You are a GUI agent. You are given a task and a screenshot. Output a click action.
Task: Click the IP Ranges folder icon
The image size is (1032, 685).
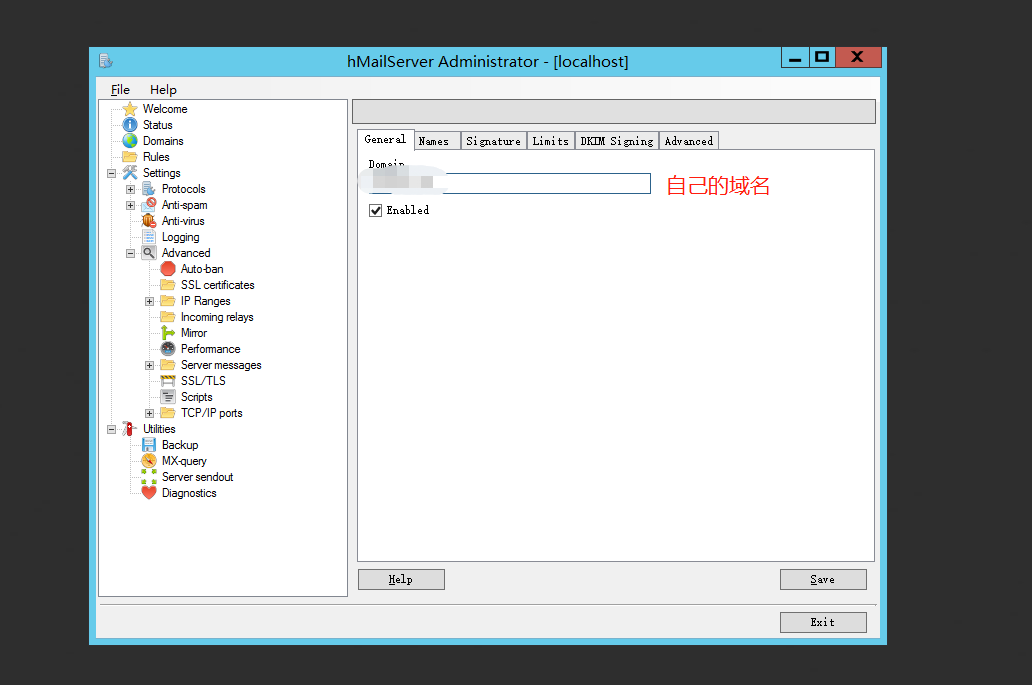point(168,301)
